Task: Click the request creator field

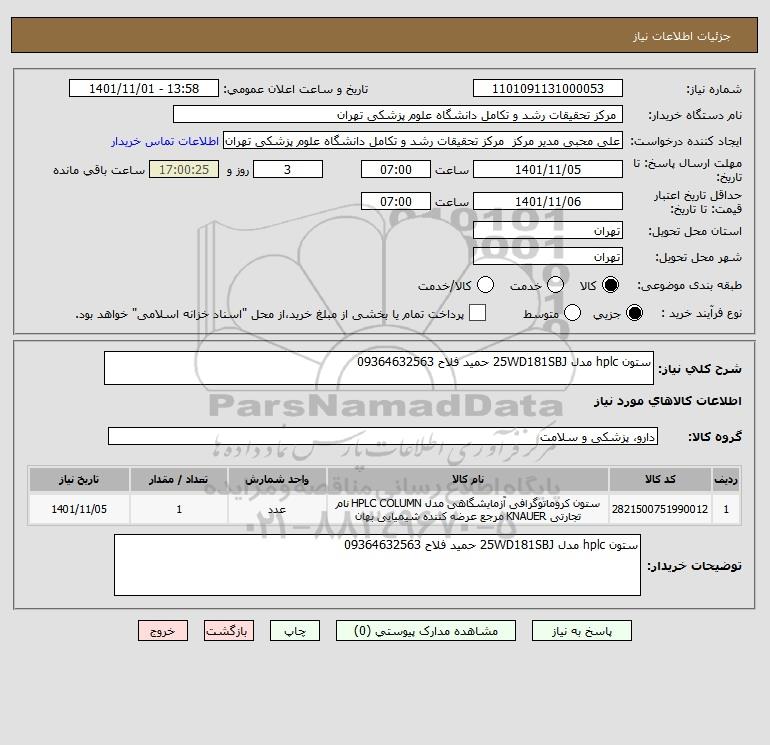Action: pos(423,141)
